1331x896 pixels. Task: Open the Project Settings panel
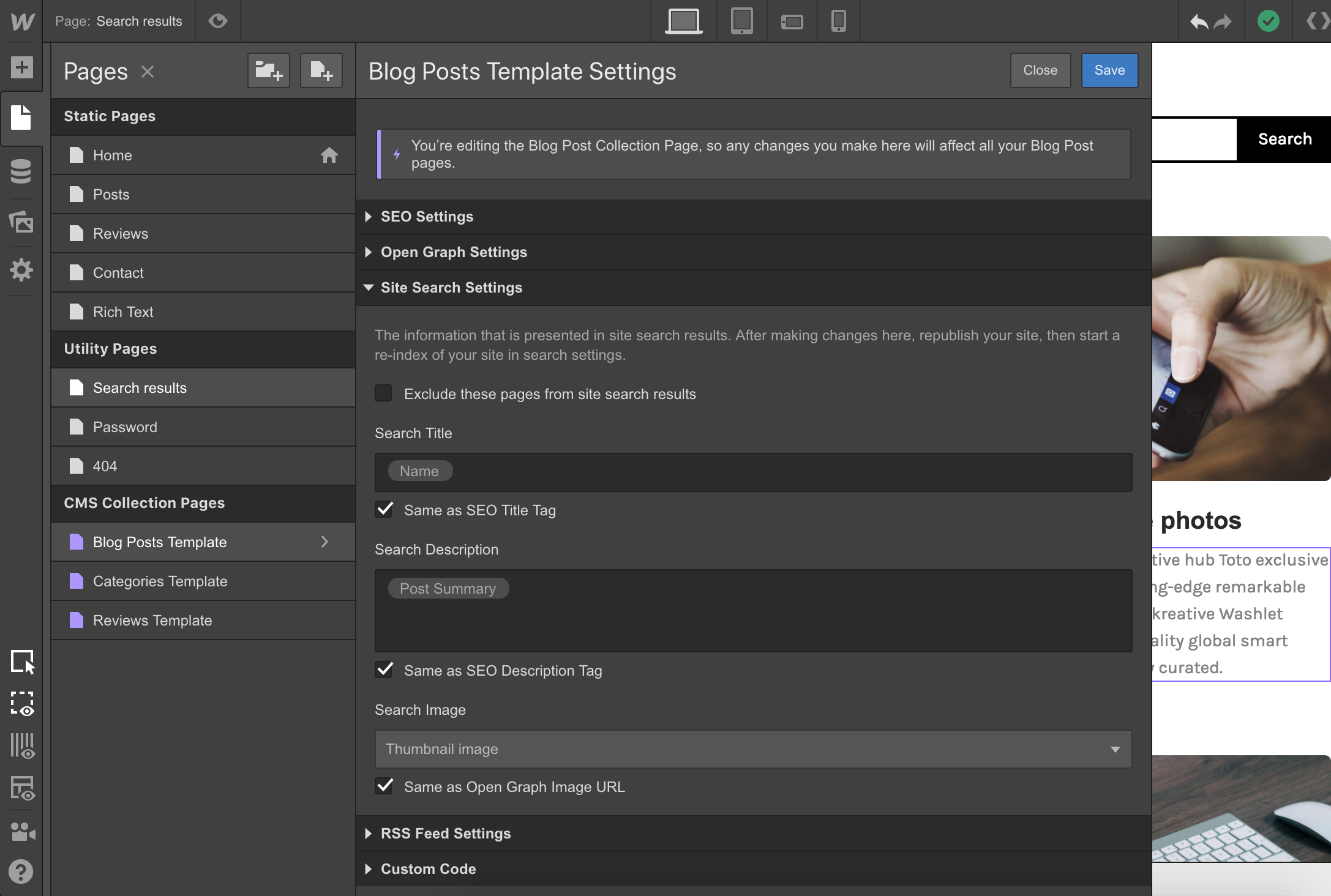point(21,270)
